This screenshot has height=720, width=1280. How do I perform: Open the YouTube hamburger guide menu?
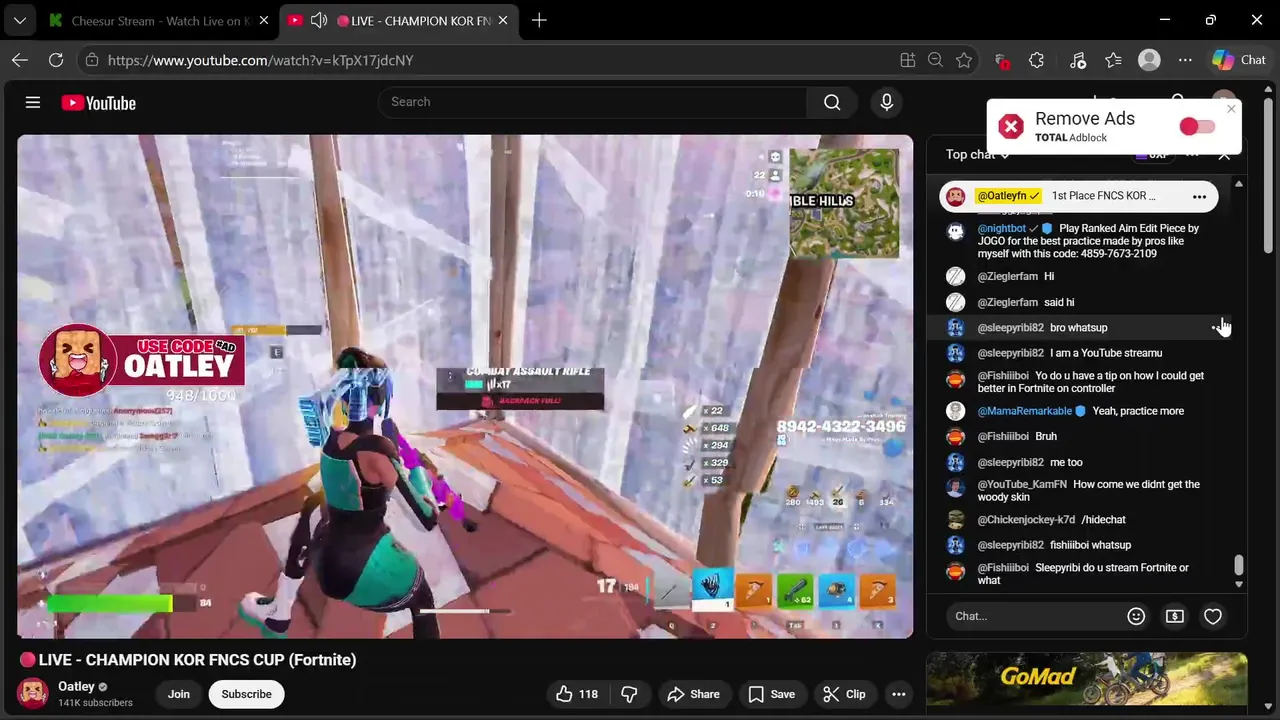tap(33, 102)
